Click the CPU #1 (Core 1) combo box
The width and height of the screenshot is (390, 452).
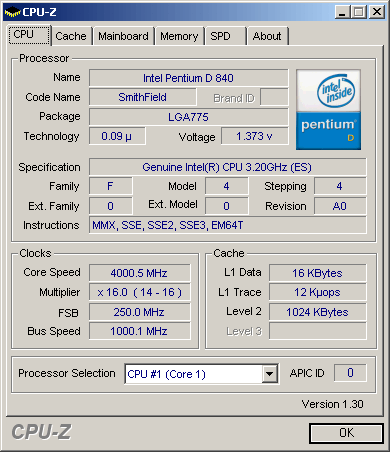(x=201, y=374)
